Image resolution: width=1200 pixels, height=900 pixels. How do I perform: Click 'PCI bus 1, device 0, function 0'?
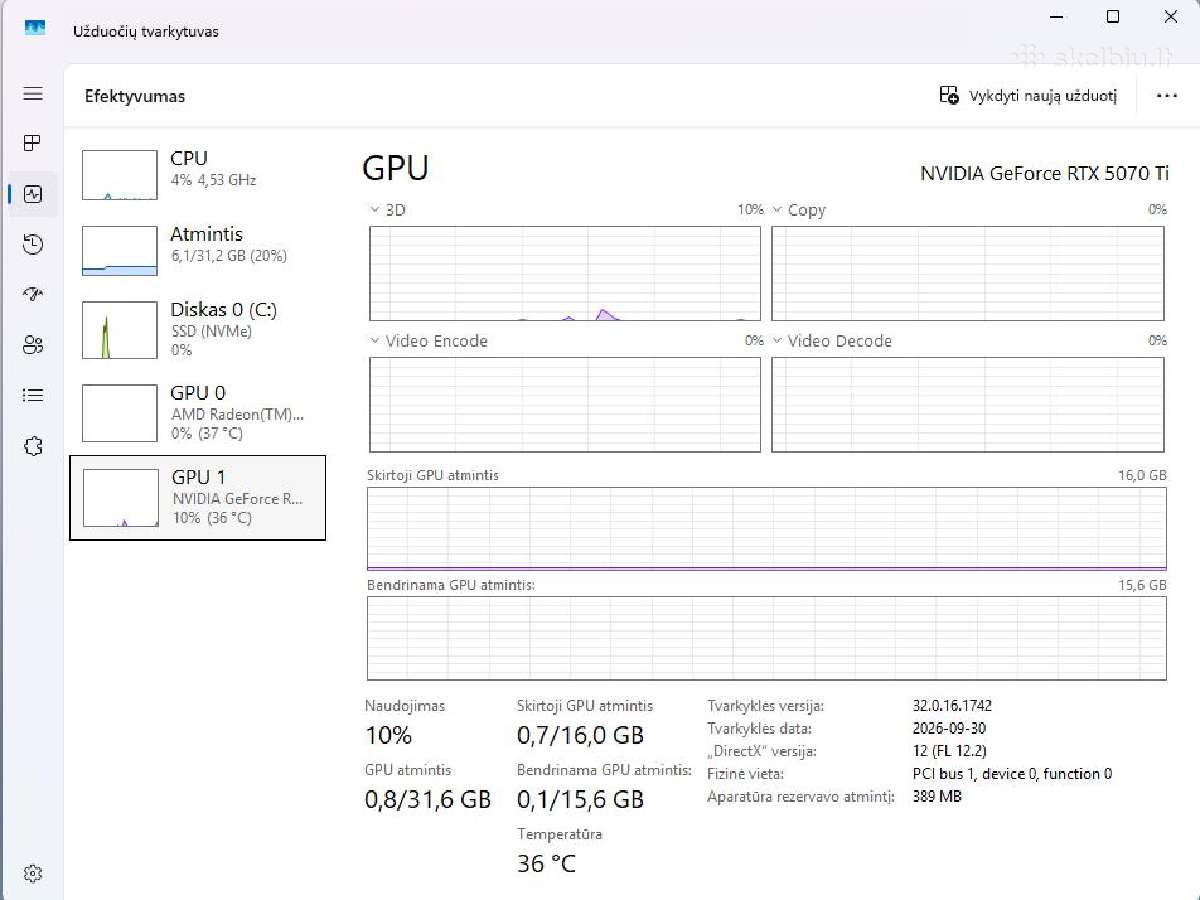point(1012,774)
